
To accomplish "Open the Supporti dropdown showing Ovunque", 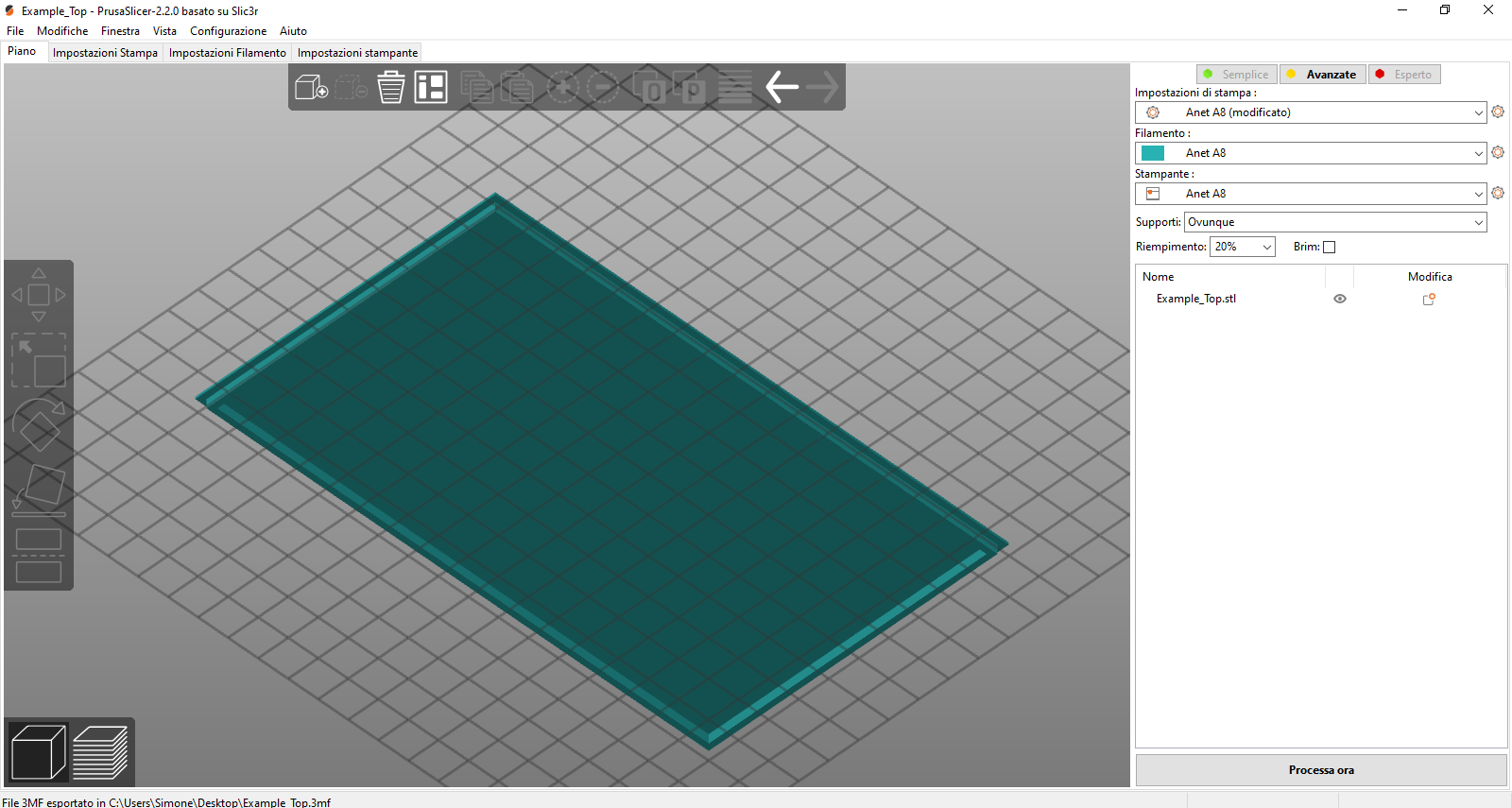I will 1335,222.
